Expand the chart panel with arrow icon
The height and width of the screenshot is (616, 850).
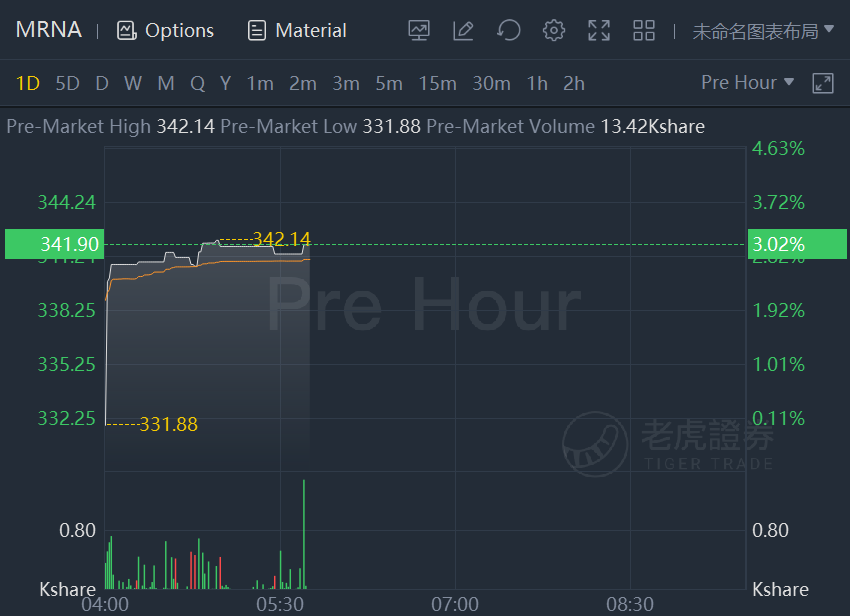coord(822,84)
